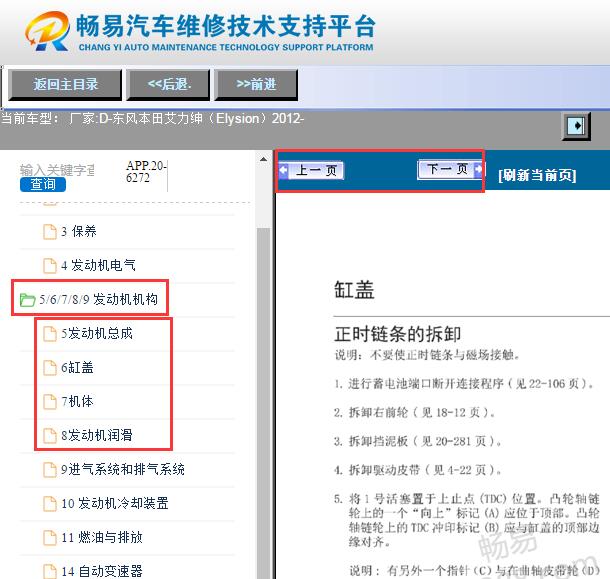
Task: Go forward with the >>前进 button
Action: (256, 85)
